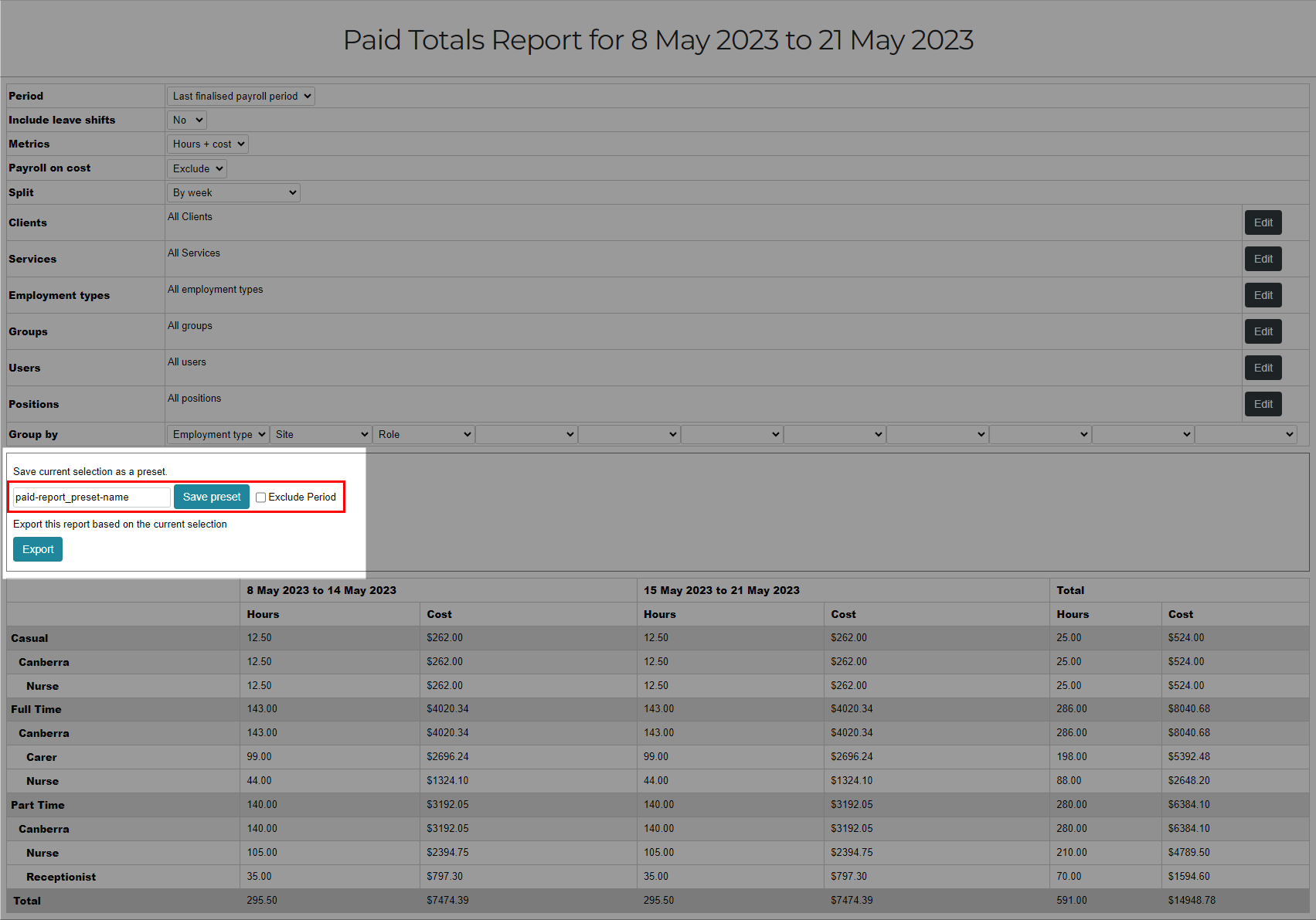Open the Period dropdown
Image resolution: width=1316 pixels, height=920 pixels.
click(241, 96)
